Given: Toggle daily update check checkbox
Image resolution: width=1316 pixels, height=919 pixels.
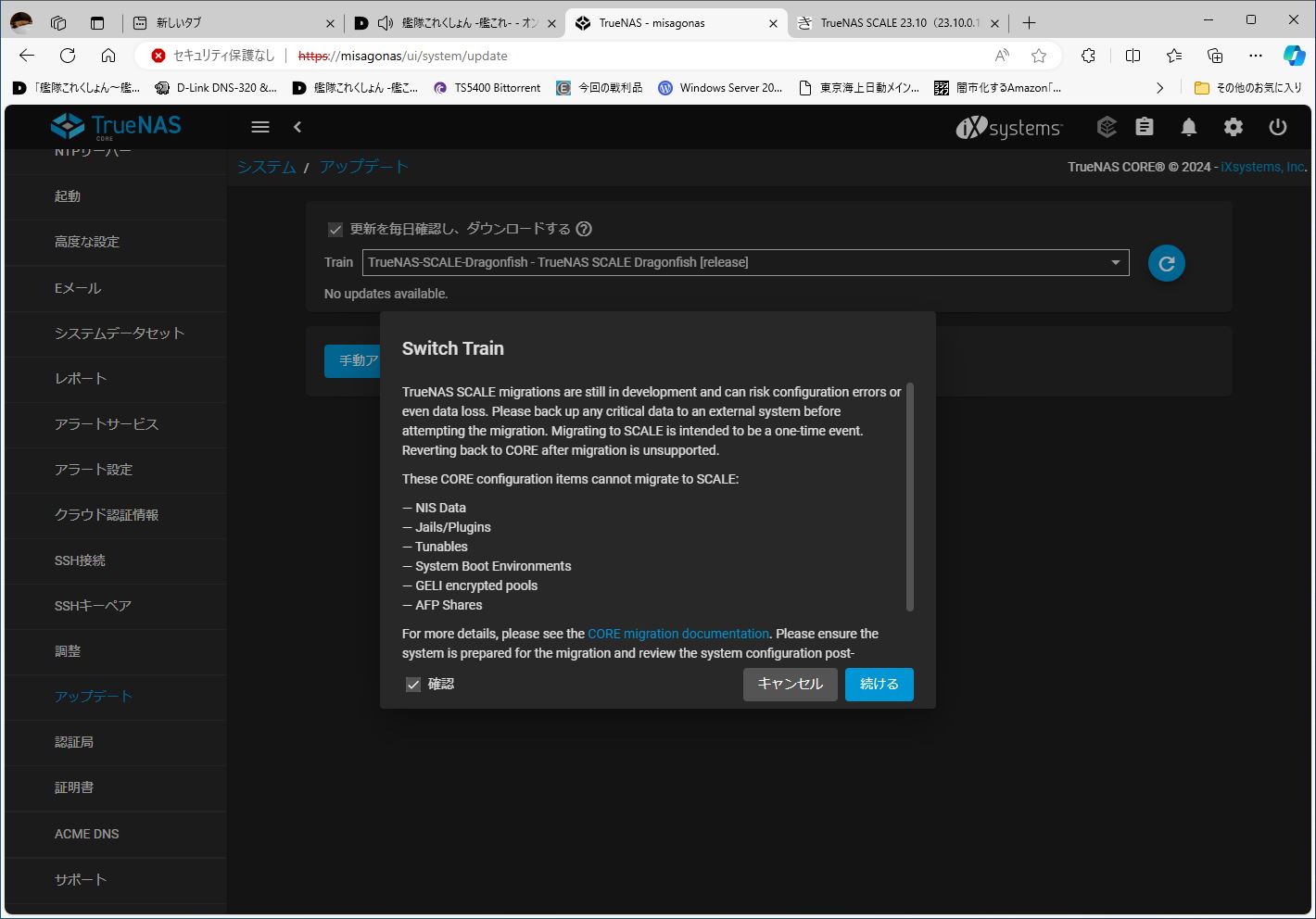Looking at the screenshot, I should (x=335, y=230).
